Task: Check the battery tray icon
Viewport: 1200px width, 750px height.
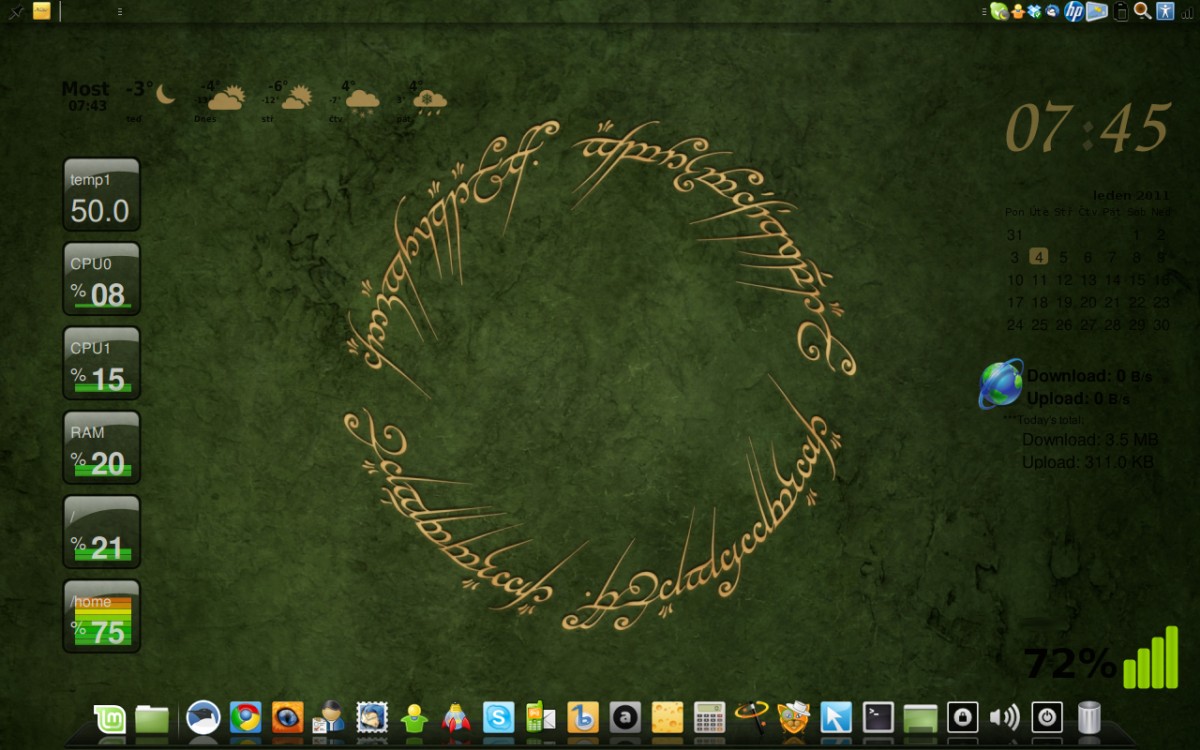Action: click(x=1121, y=11)
